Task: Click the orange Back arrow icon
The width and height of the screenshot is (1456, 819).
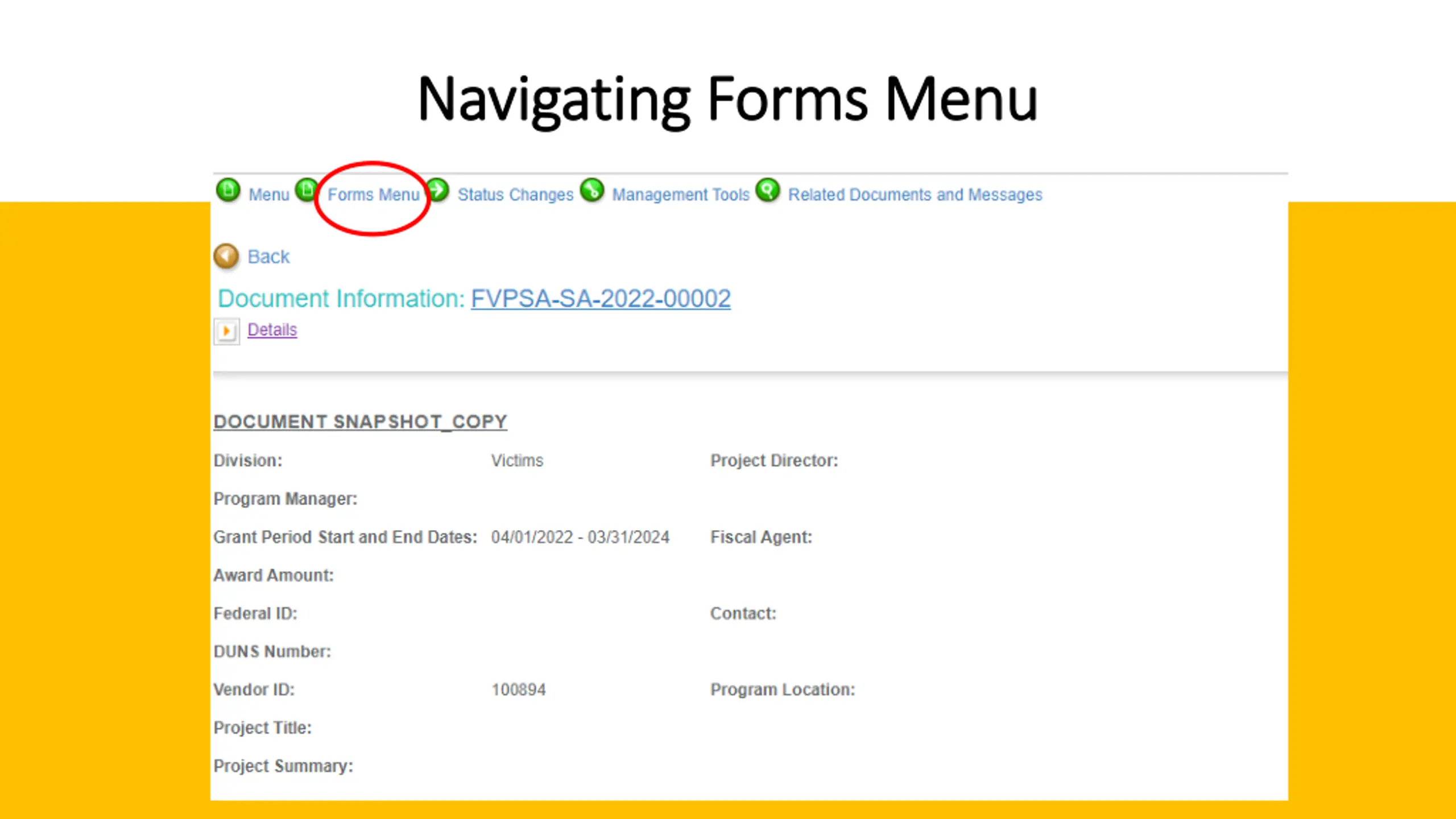Action: 226,256
